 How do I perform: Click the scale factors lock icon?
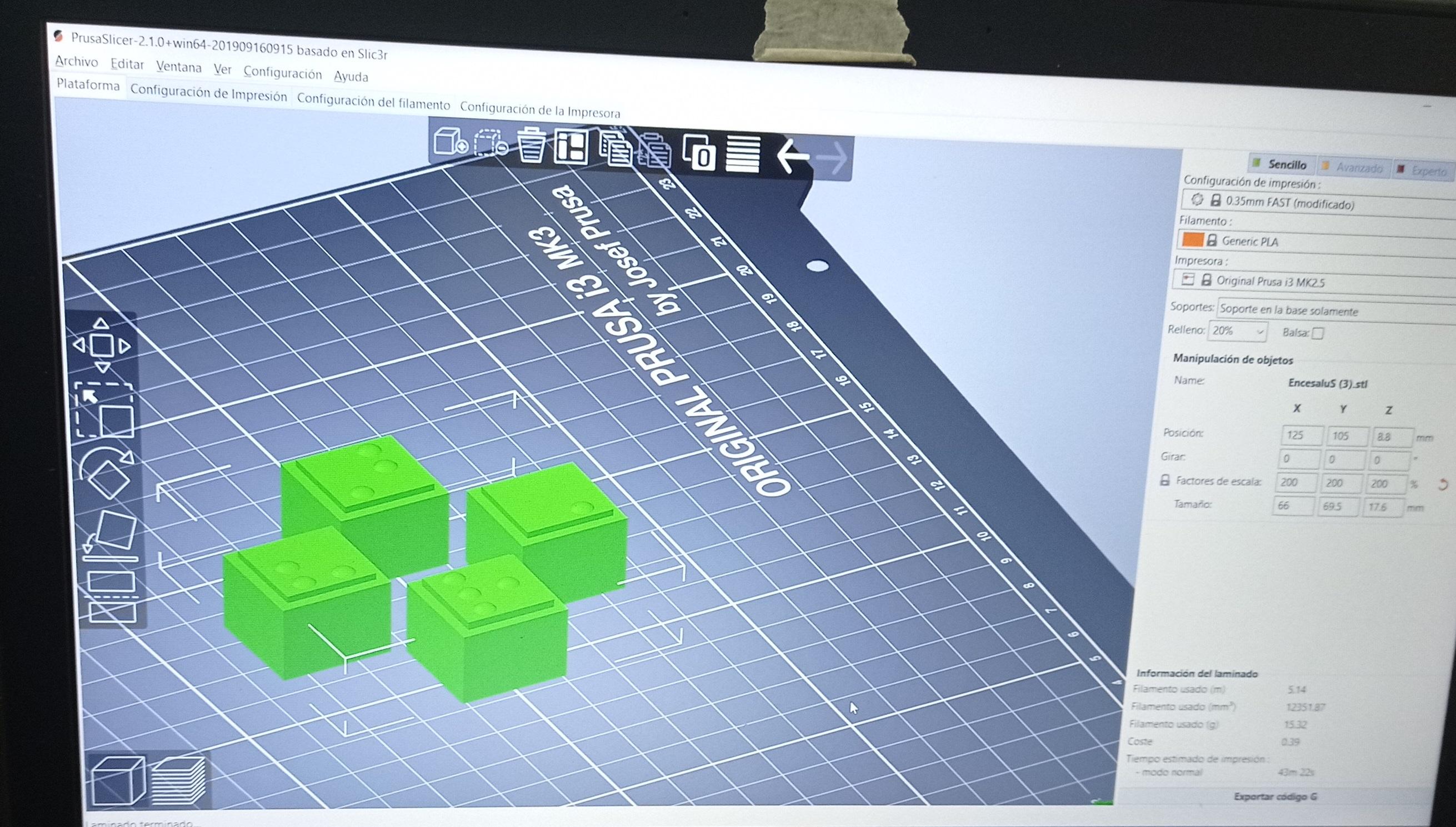pyautogui.click(x=1164, y=480)
